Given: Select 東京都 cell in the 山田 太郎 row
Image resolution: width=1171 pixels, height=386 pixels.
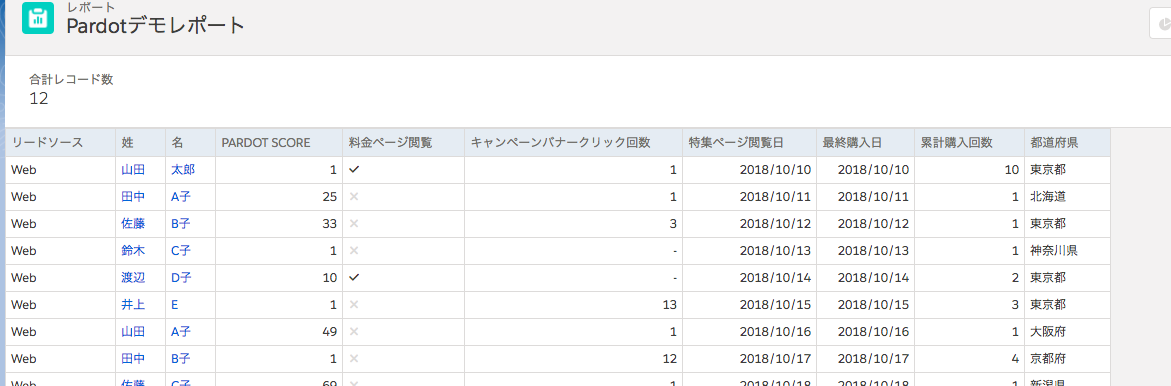Looking at the screenshot, I should coord(1067,169).
